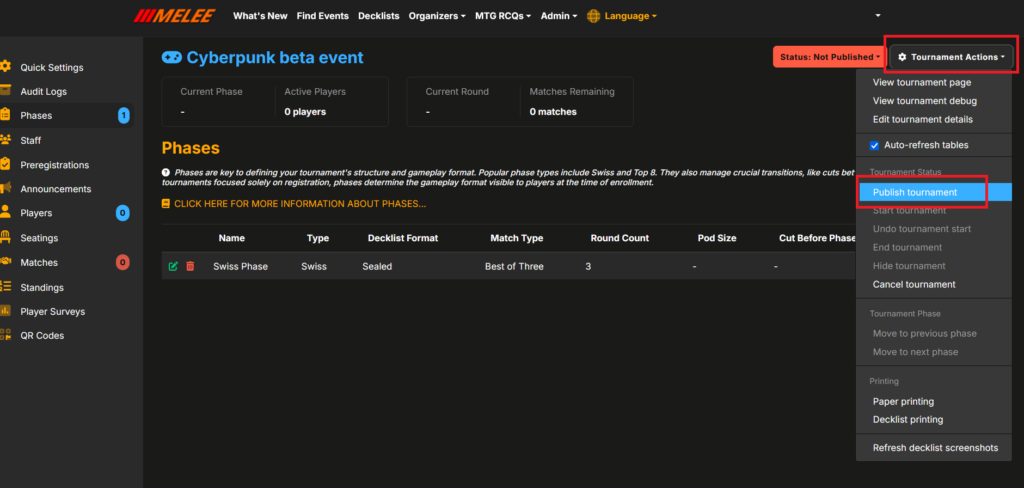Open the Status: Not Published dropdown
This screenshot has height=488, width=1024.
(829, 57)
